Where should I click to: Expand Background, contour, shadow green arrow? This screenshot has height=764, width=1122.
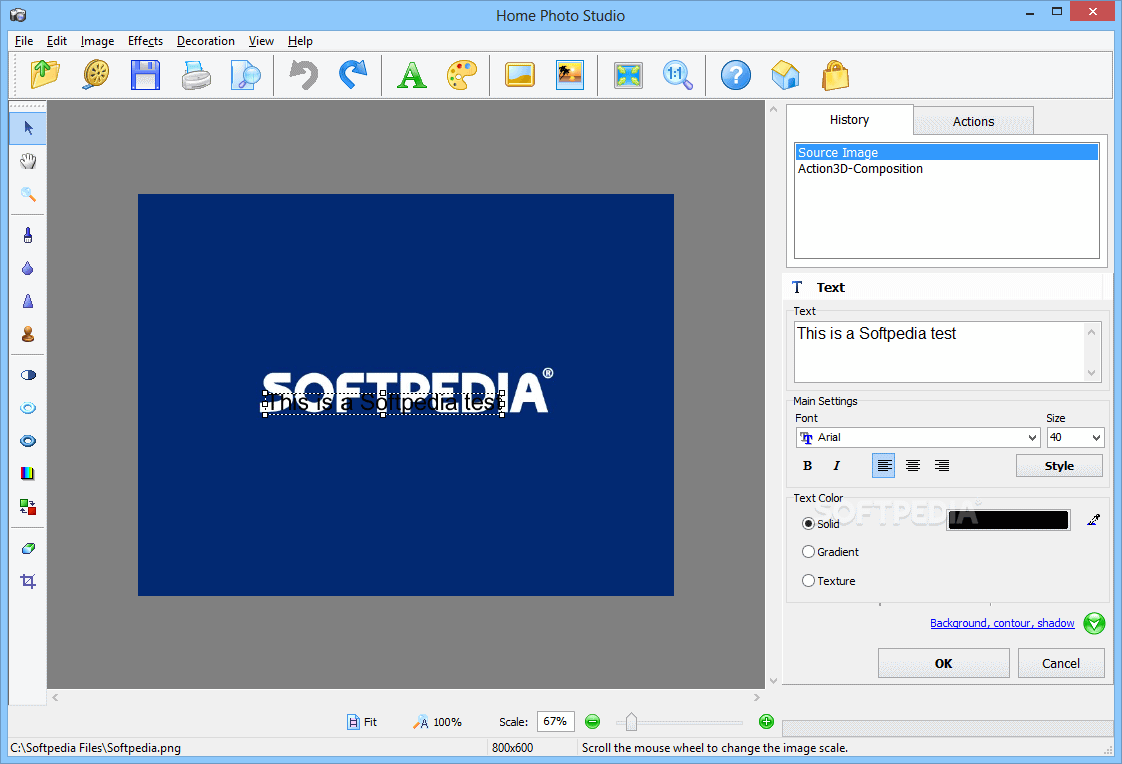[x=1094, y=623]
